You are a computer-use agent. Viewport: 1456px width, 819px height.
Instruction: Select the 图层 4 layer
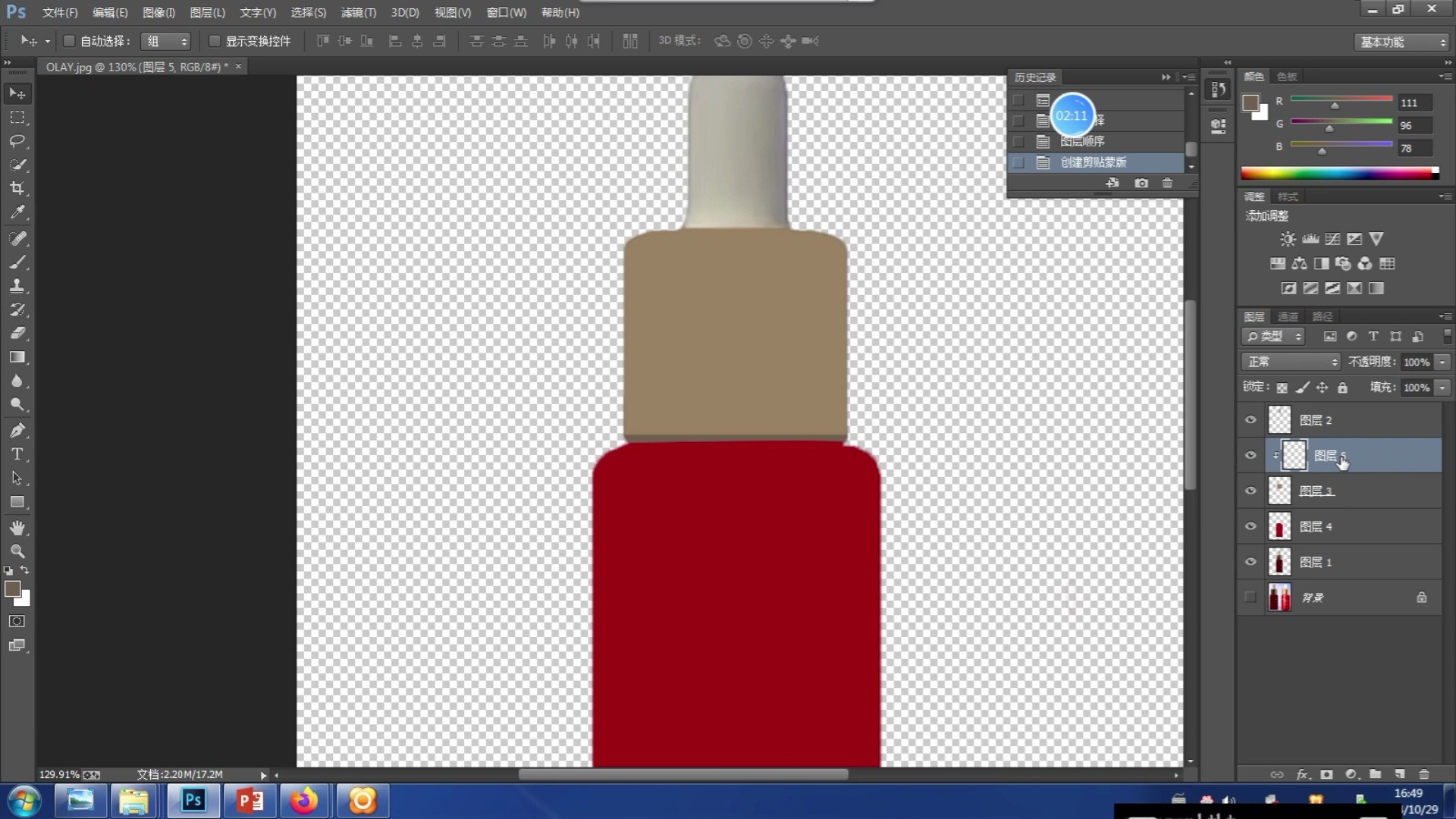(x=1339, y=526)
